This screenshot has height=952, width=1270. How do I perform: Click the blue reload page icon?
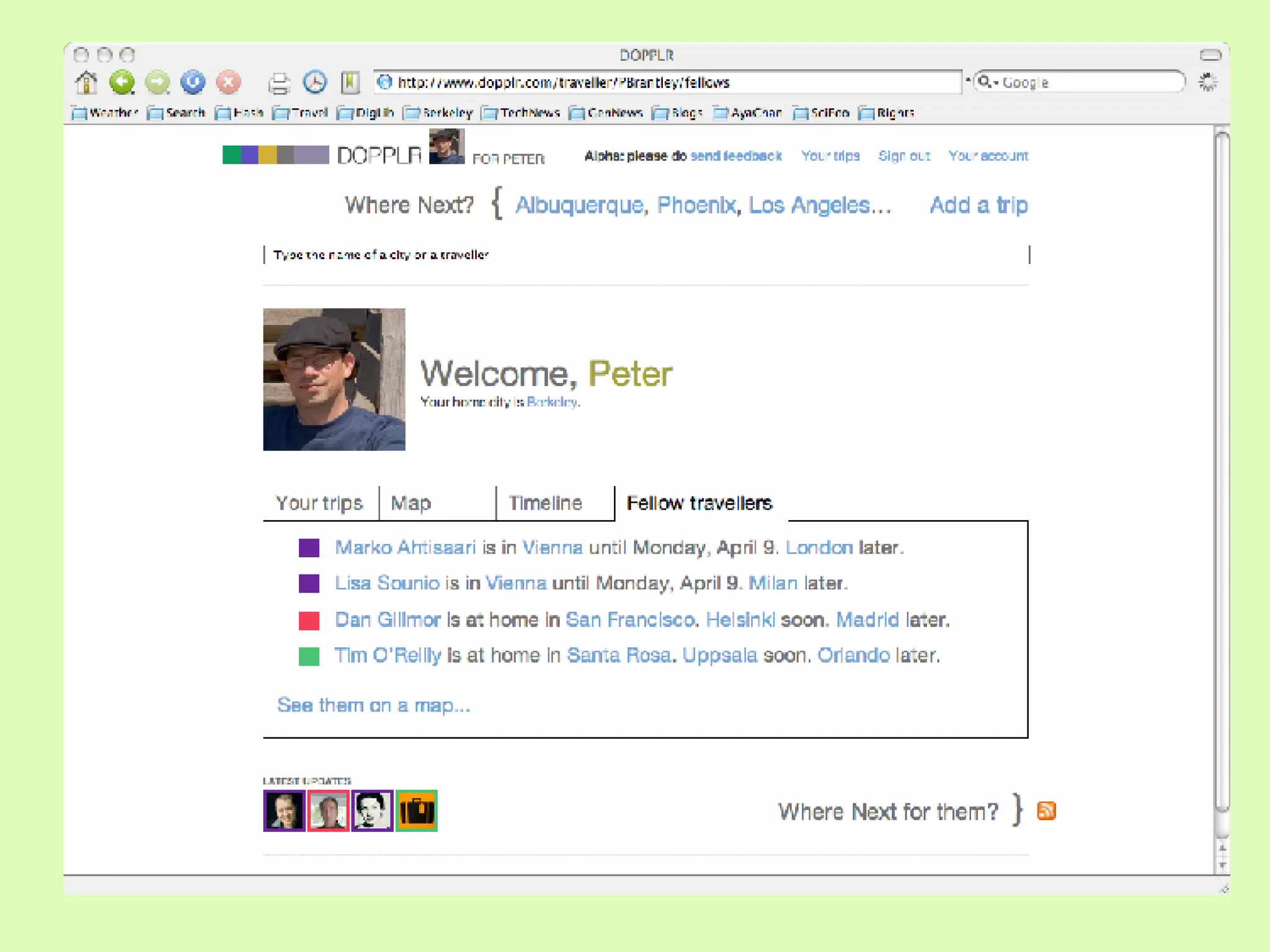[193, 82]
